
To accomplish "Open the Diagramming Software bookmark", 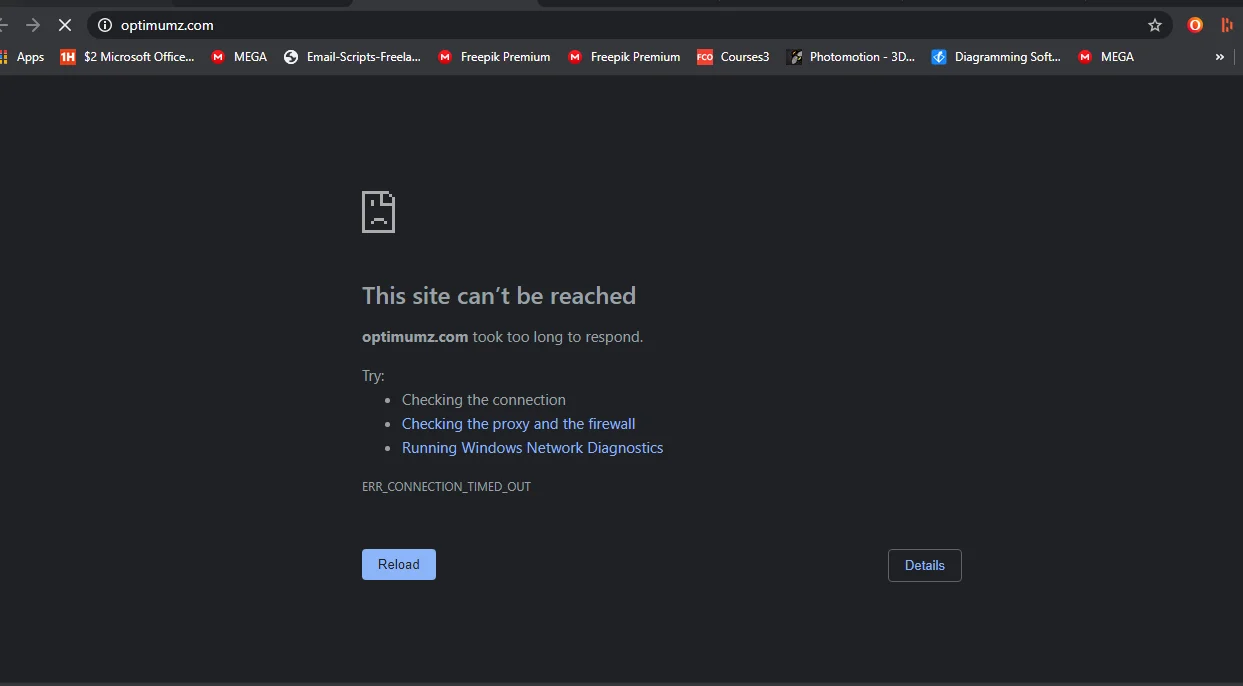I will tap(996, 57).
